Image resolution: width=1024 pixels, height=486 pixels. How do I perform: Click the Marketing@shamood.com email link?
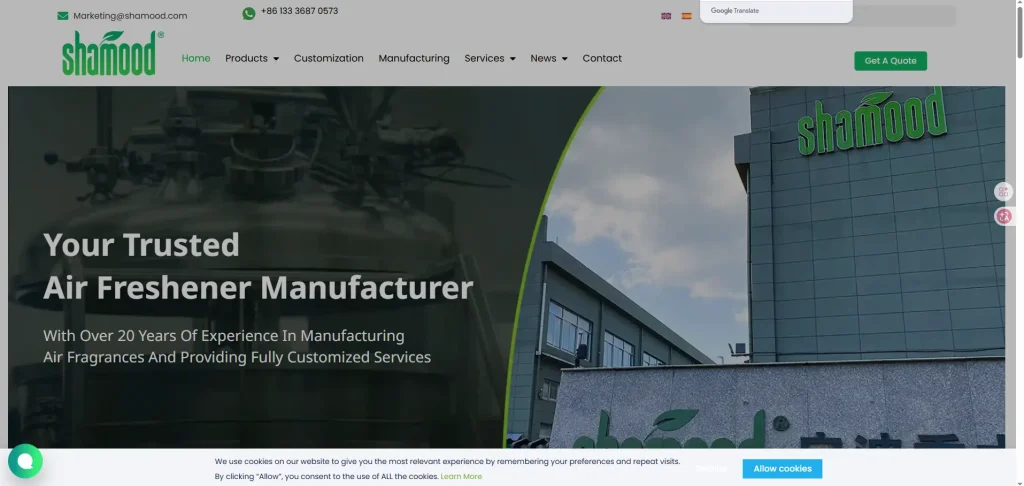pyautogui.click(x=130, y=16)
